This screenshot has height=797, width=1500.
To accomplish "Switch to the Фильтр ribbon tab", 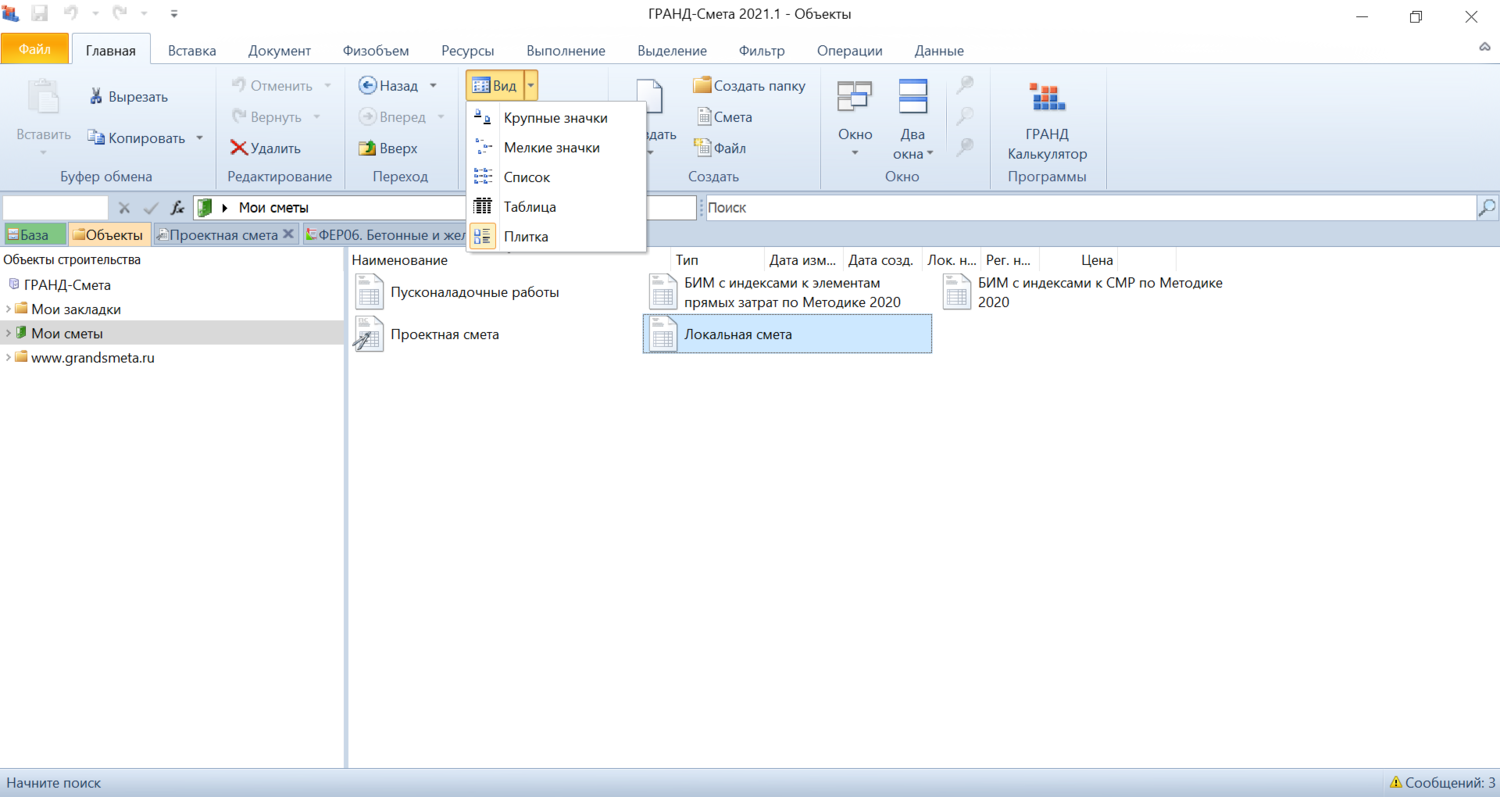I will (x=762, y=50).
